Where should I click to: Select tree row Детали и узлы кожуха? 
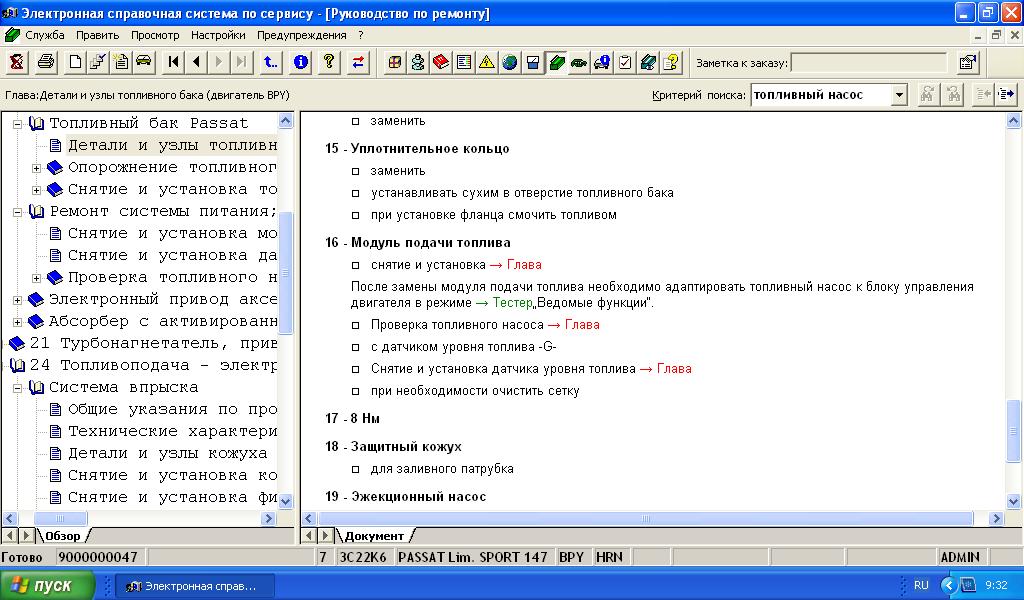[x=168, y=454]
